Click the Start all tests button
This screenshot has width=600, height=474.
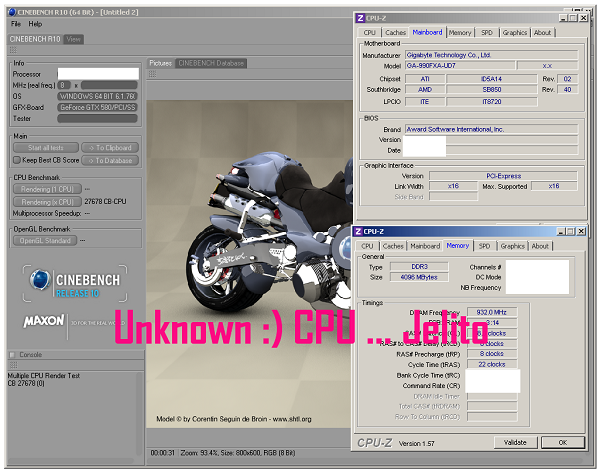(46, 148)
